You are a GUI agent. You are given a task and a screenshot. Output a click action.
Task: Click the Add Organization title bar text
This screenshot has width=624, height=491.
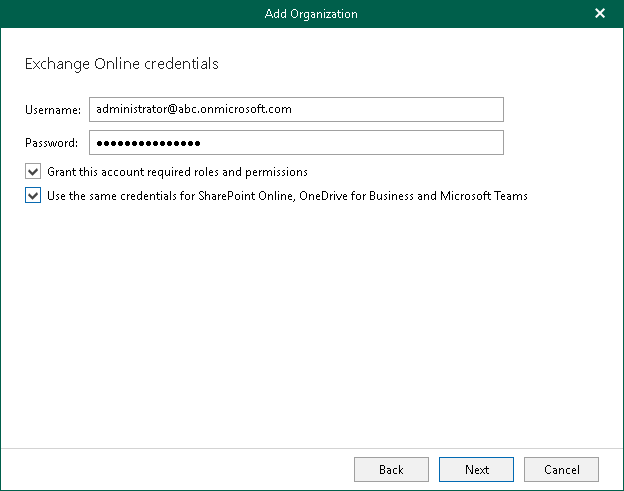point(311,14)
